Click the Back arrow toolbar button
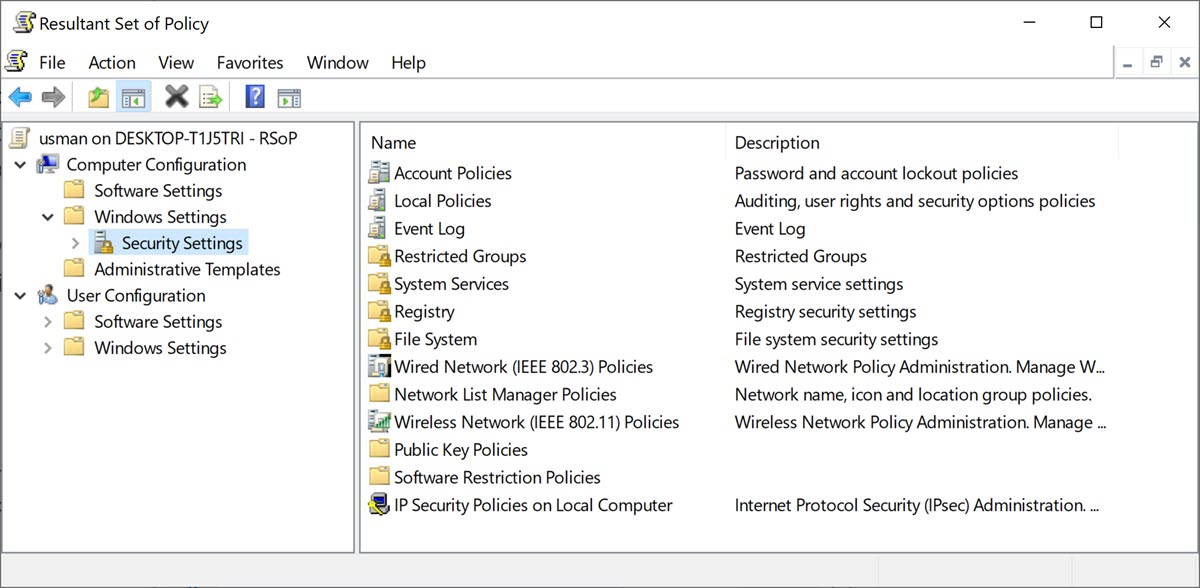1200x588 pixels. pyautogui.click(x=20, y=97)
